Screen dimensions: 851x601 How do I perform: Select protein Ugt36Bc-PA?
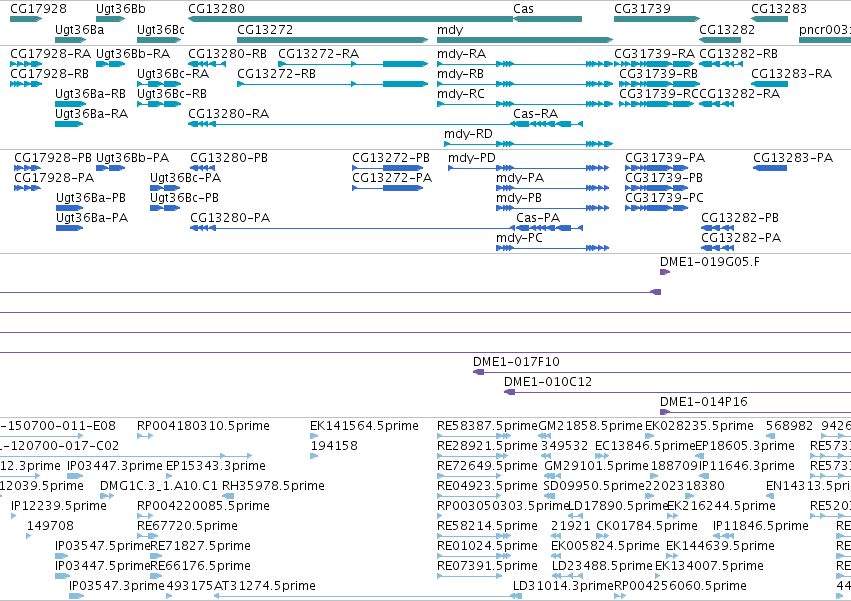186,178
